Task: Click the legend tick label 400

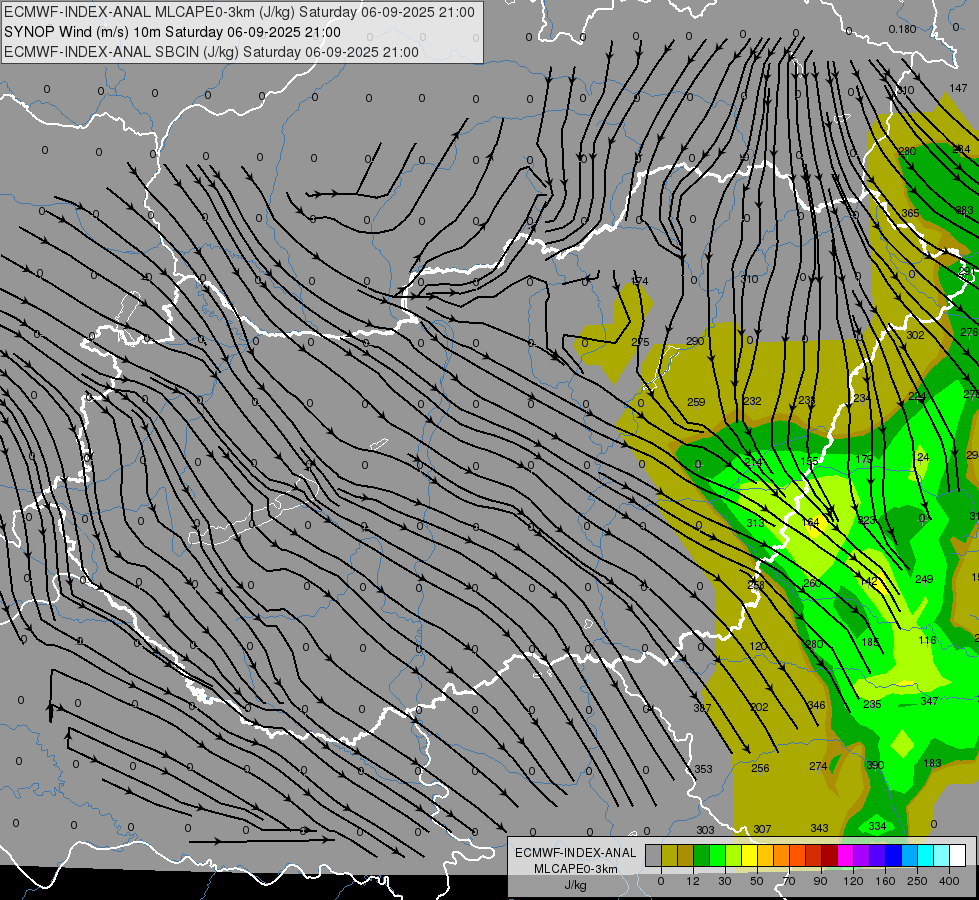Action: [949, 881]
